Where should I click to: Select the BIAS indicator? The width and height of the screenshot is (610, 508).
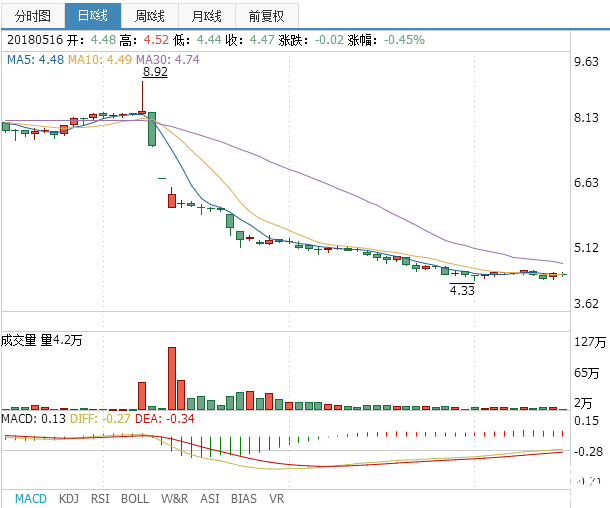(244, 498)
